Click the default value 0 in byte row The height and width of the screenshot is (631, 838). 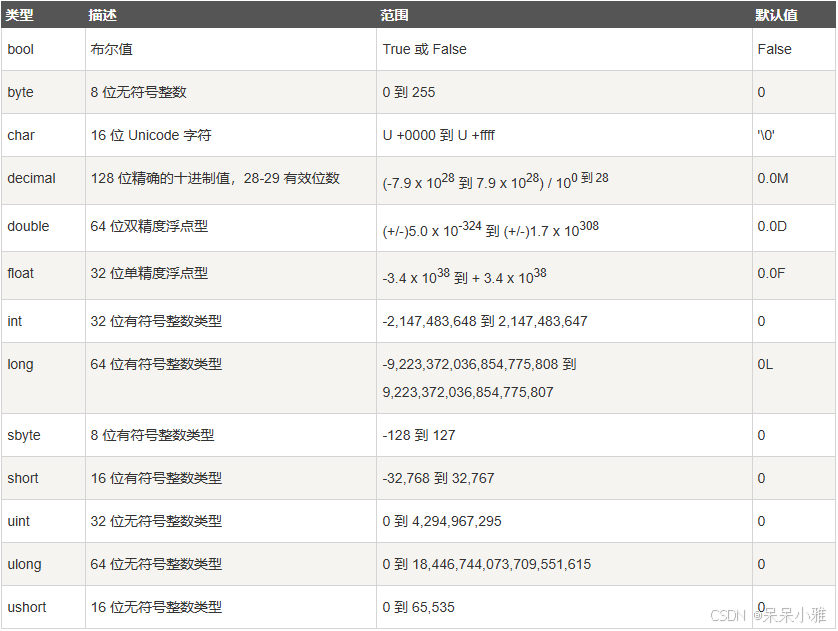[761, 92]
